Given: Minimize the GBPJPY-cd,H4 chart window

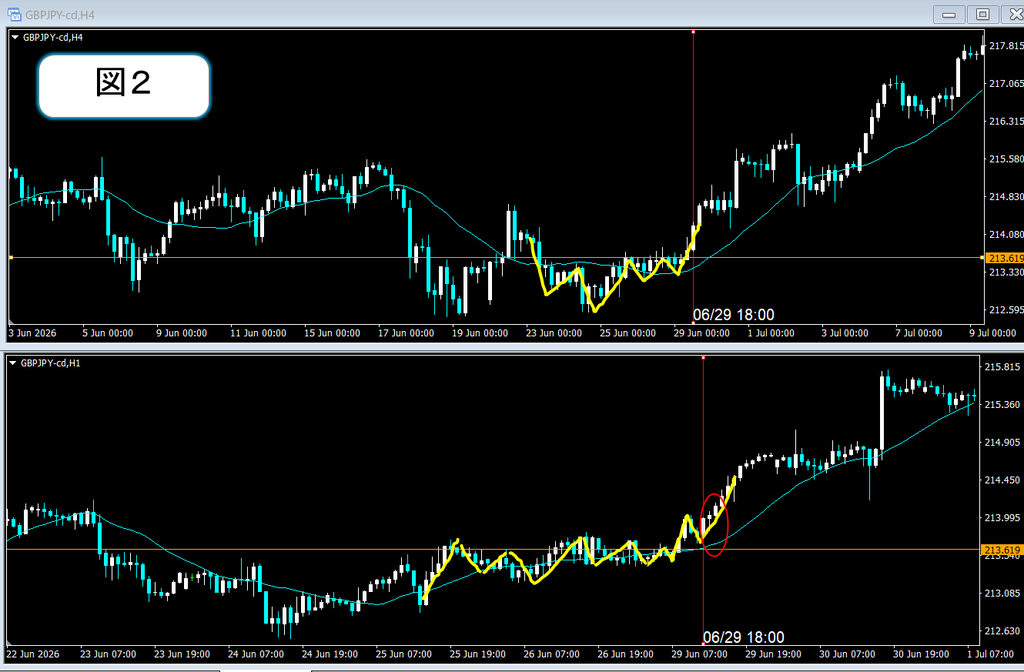Looking at the screenshot, I should 949,14.
